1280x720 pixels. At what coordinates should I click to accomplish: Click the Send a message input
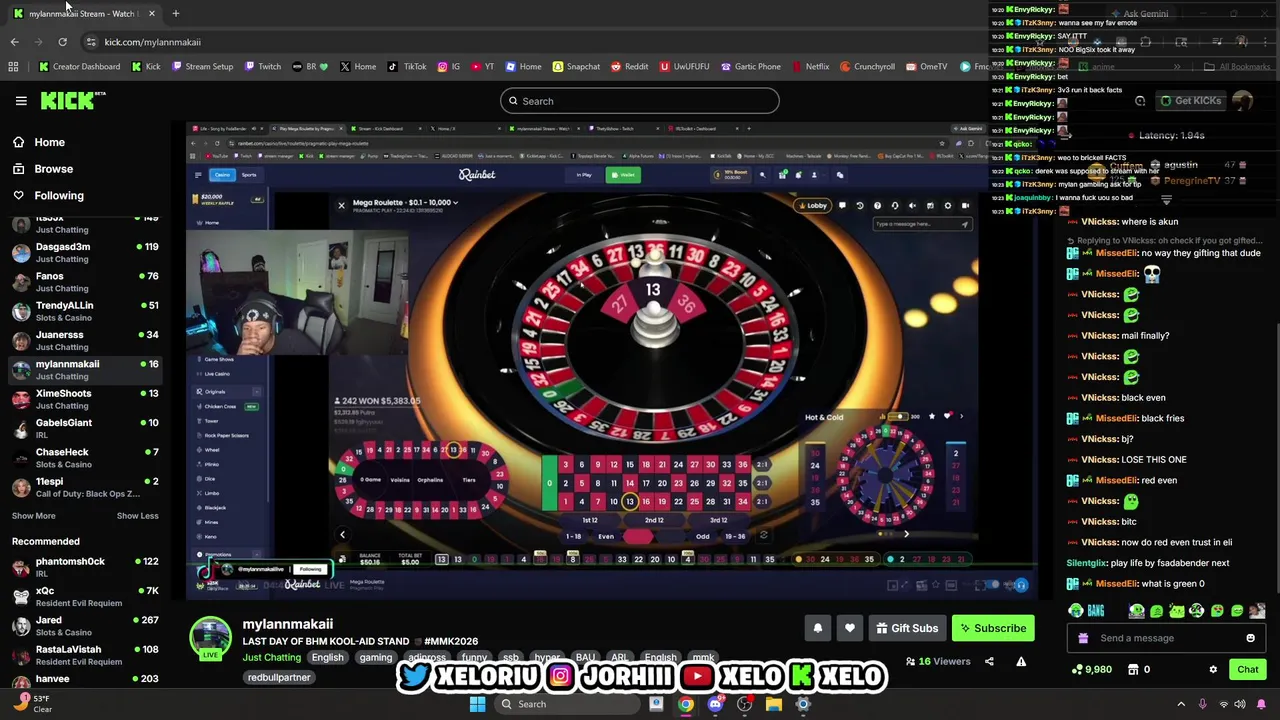1165,638
